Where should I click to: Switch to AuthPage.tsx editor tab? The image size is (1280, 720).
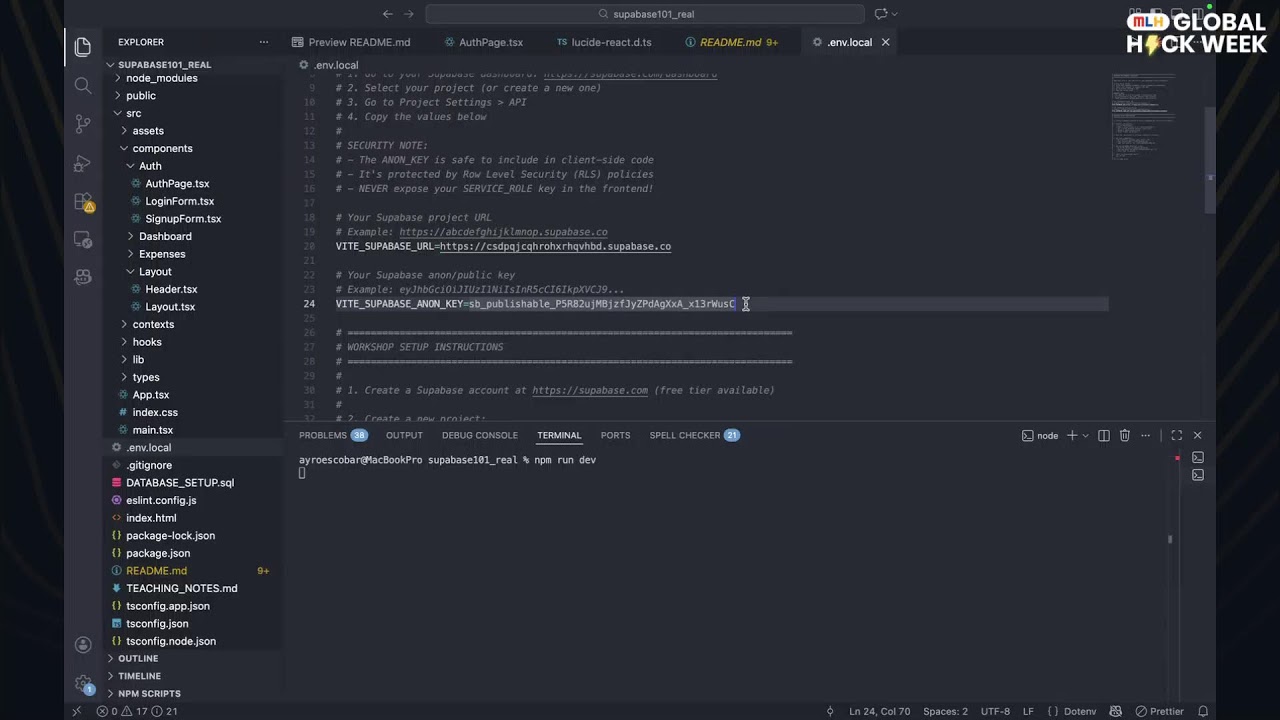482,42
